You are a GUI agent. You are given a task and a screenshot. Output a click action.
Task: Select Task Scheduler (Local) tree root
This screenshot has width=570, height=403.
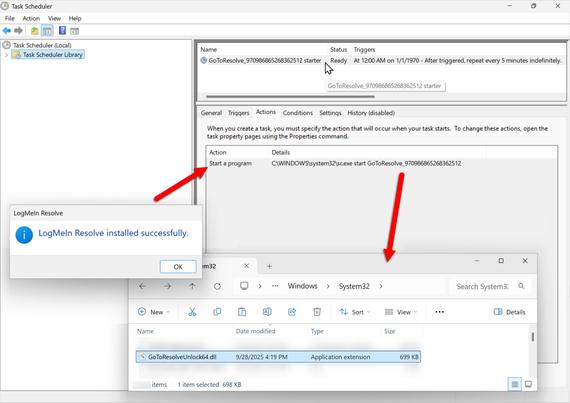[x=42, y=45]
